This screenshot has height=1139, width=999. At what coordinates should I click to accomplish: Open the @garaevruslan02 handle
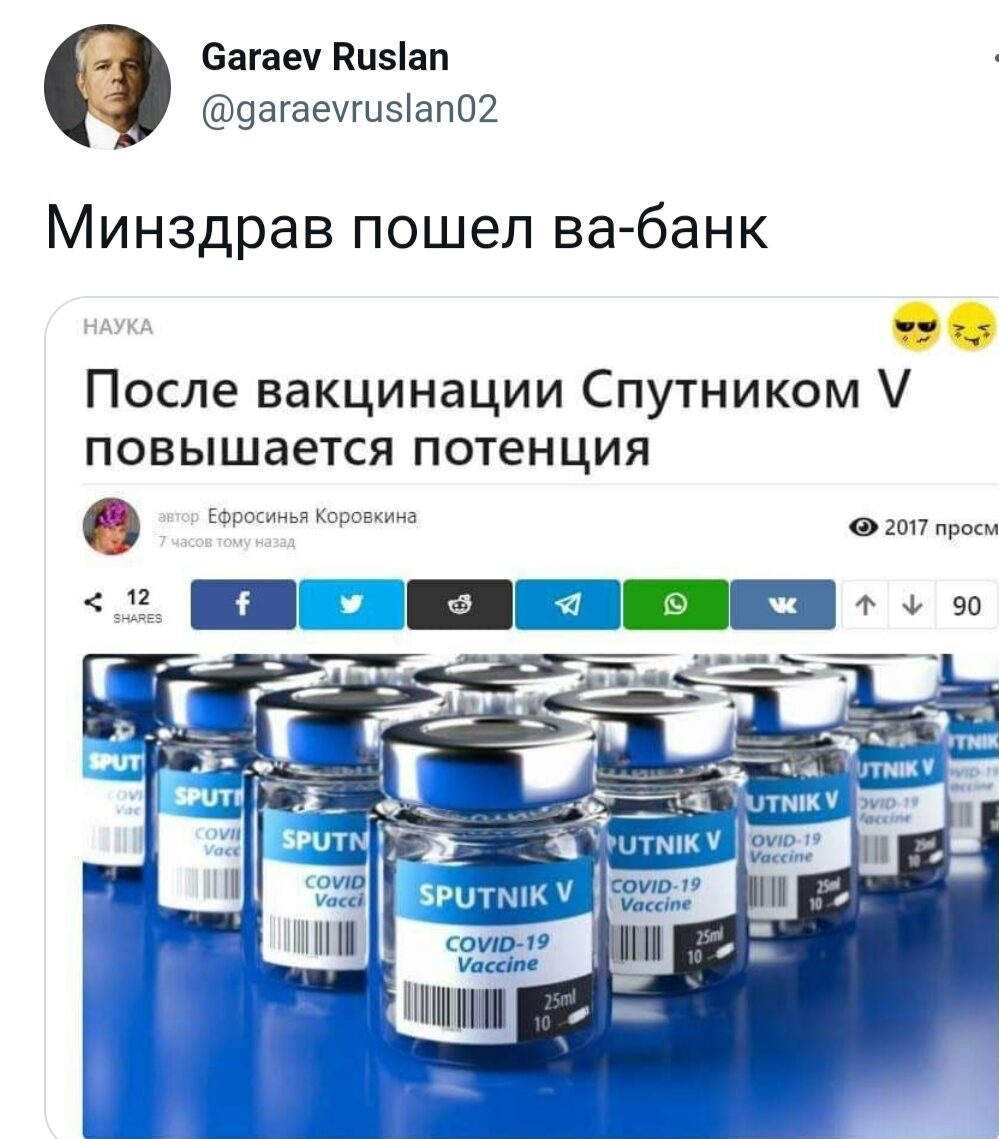[349, 109]
